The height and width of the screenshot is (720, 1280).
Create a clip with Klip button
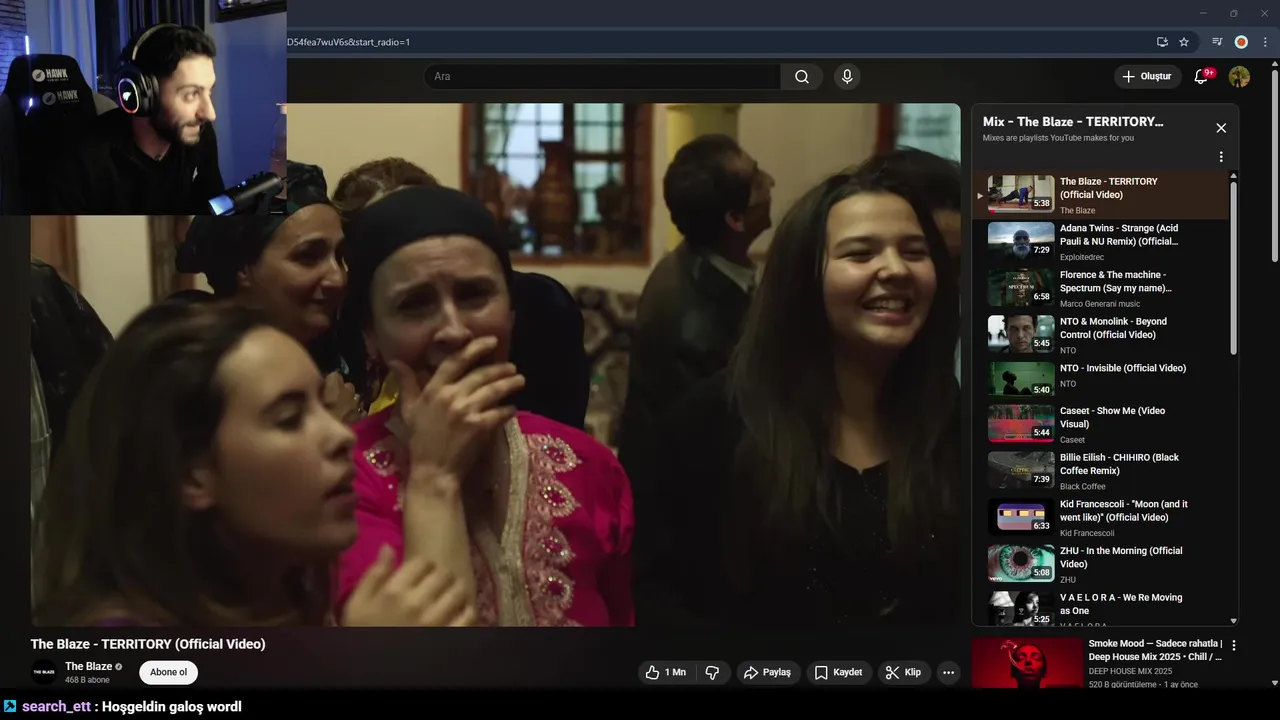903,673
